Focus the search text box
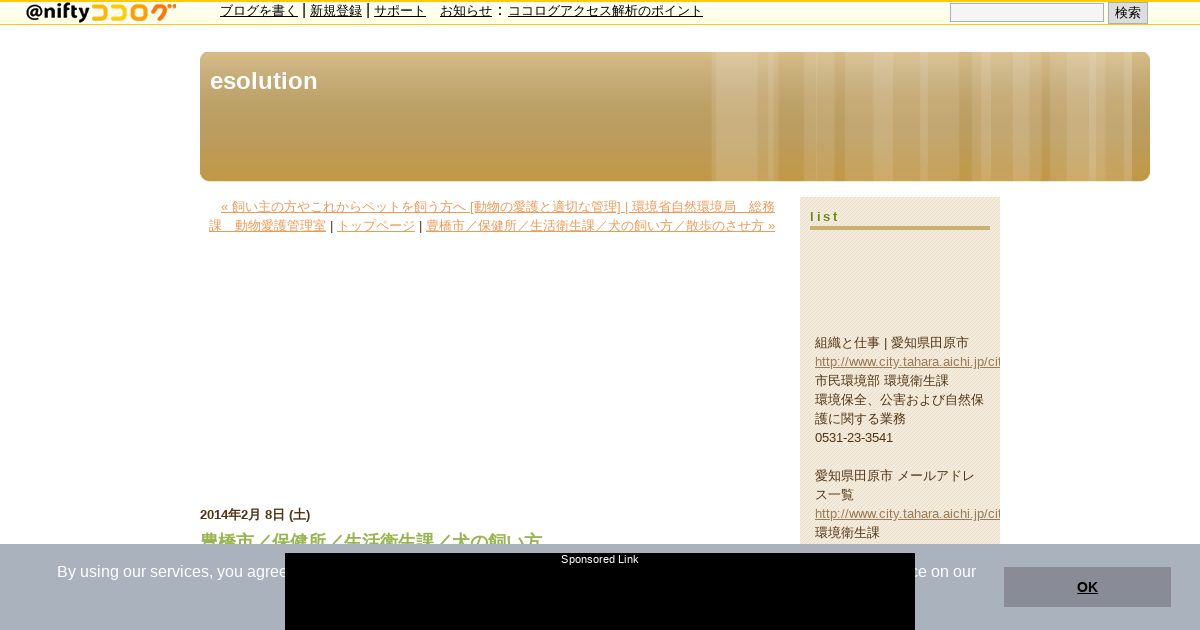The image size is (1200, 630). point(1027,13)
